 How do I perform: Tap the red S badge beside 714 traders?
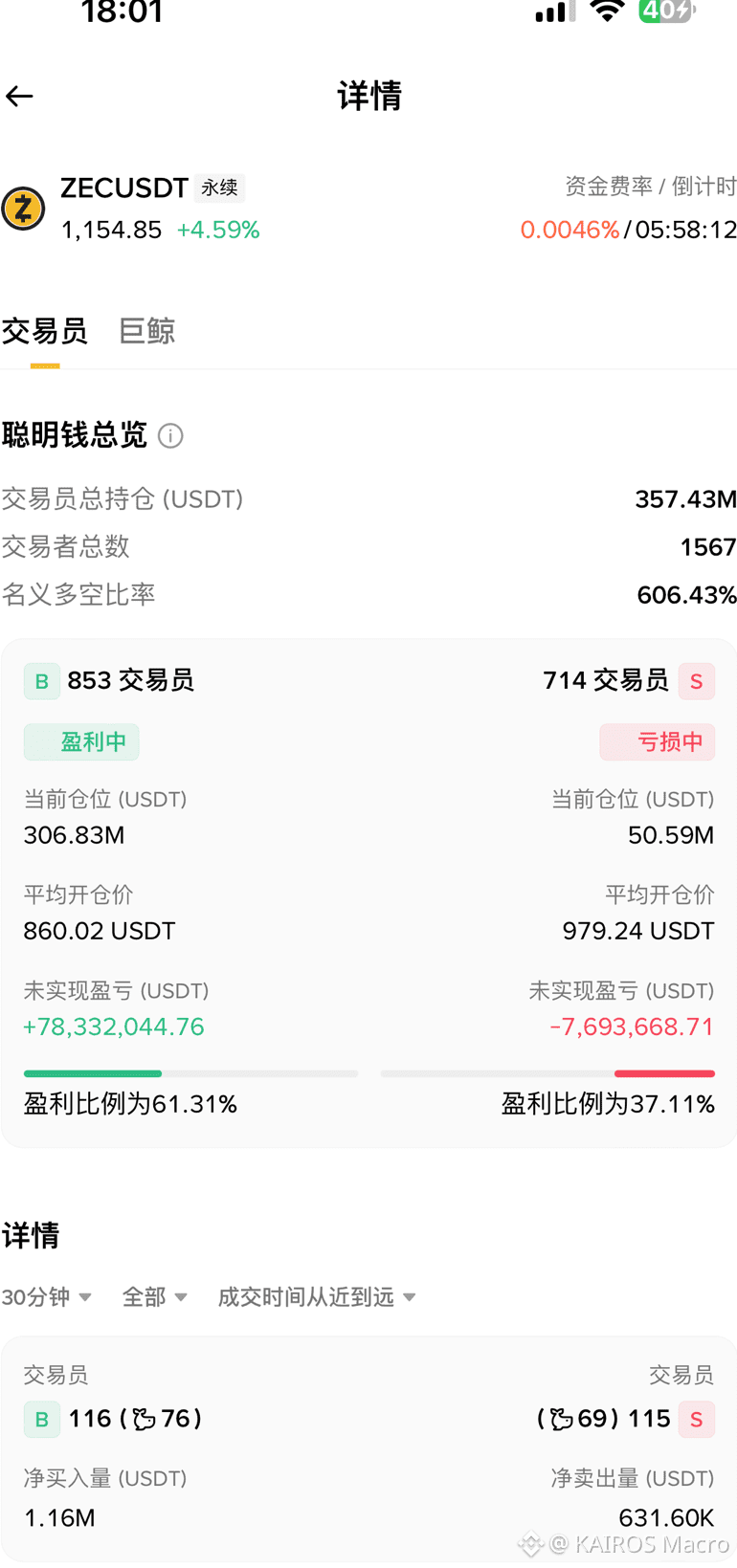[696, 681]
